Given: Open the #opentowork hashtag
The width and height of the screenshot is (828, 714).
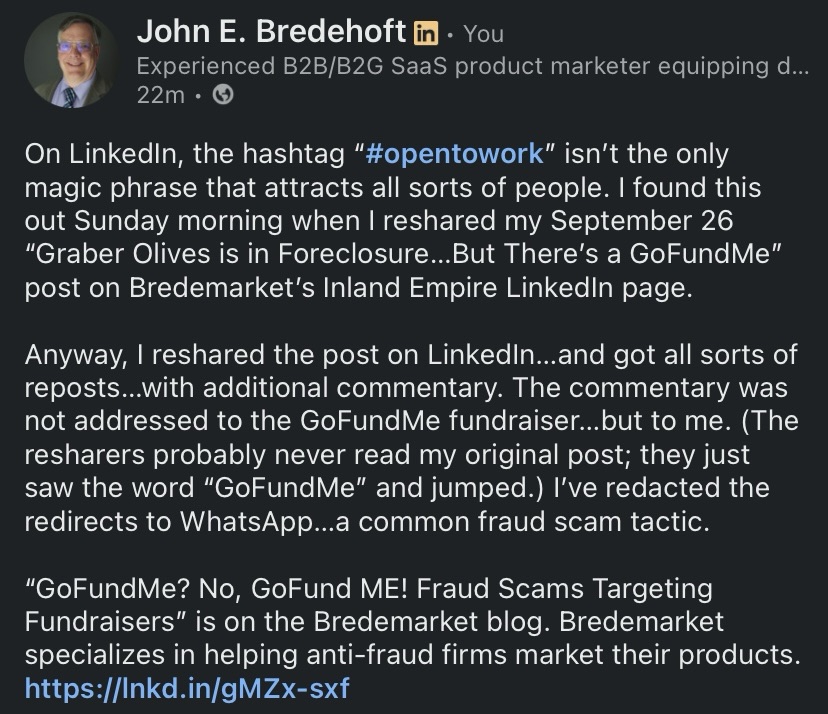Looking at the screenshot, I should click(454, 155).
